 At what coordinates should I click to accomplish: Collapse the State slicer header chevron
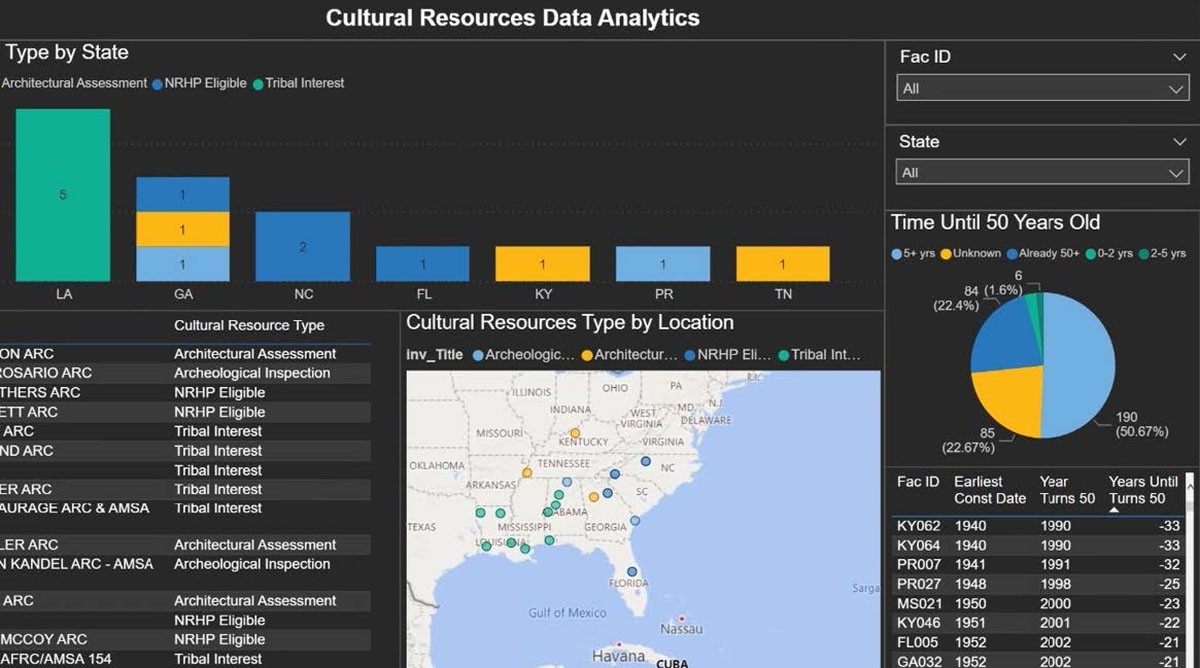pos(1179,142)
